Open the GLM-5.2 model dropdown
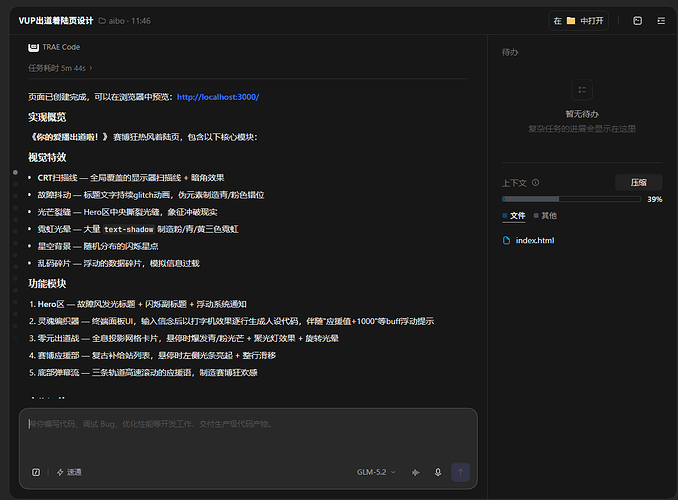The height and width of the screenshot is (500, 678). (x=376, y=472)
